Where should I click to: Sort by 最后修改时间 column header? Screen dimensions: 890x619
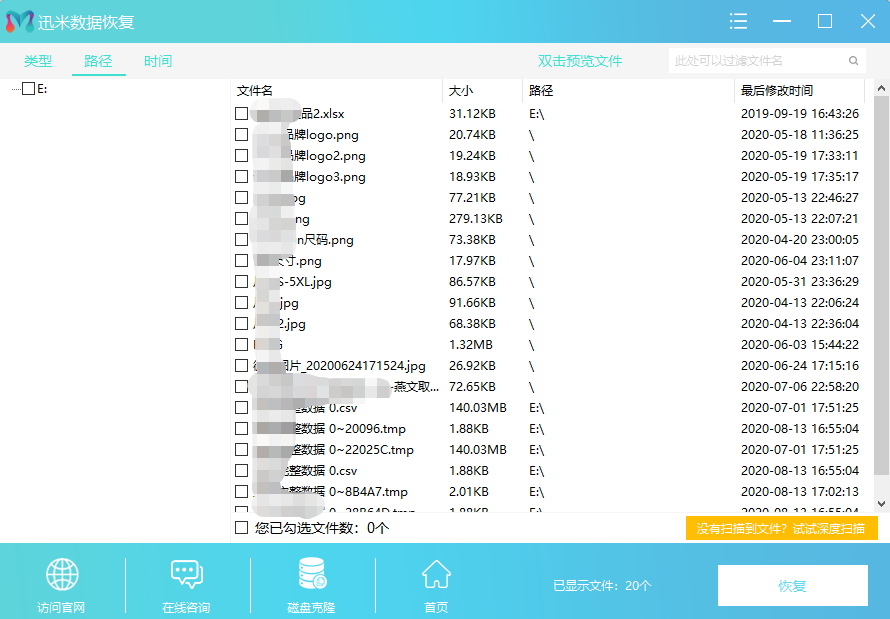(x=776, y=91)
